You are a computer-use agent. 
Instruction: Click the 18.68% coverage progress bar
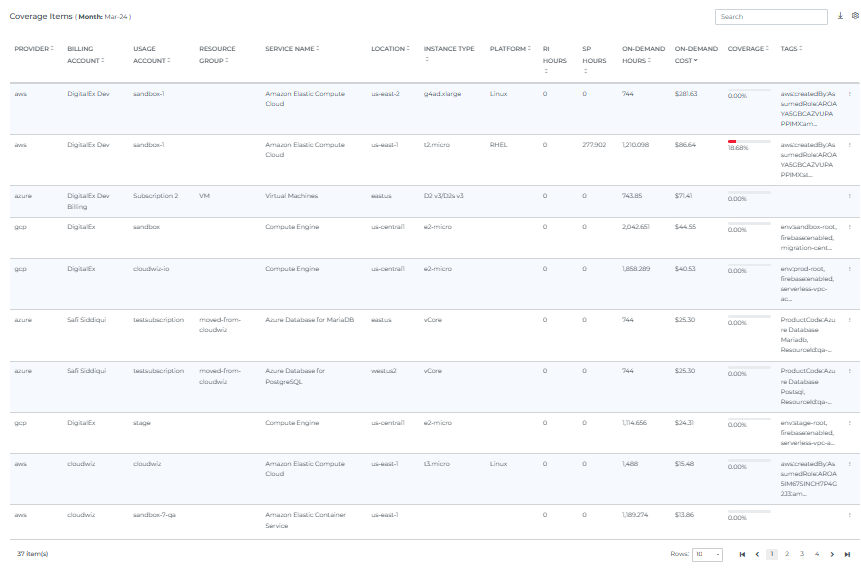748,142
